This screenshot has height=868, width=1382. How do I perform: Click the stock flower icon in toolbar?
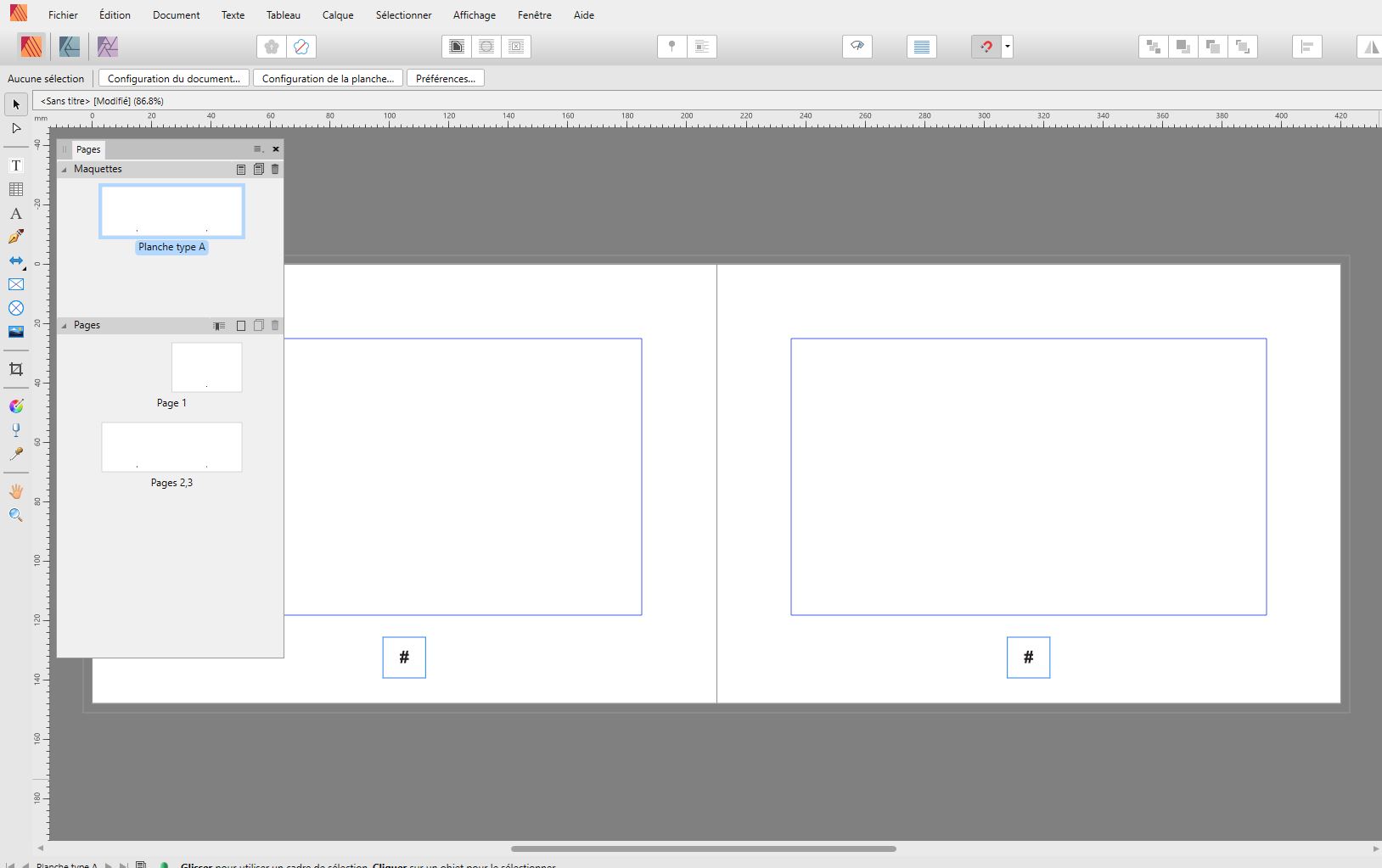[x=272, y=47]
